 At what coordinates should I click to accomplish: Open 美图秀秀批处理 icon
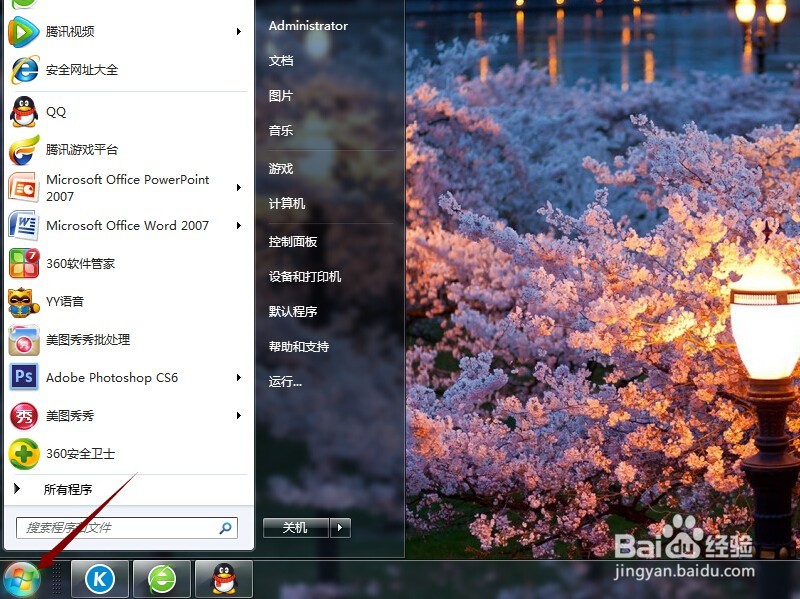point(24,340)
